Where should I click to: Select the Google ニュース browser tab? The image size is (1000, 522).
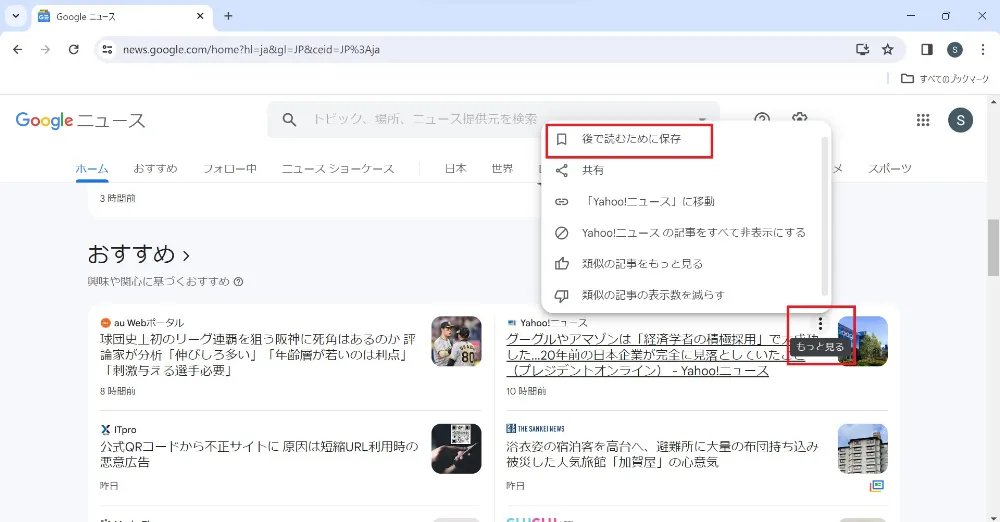pos(121,16)
